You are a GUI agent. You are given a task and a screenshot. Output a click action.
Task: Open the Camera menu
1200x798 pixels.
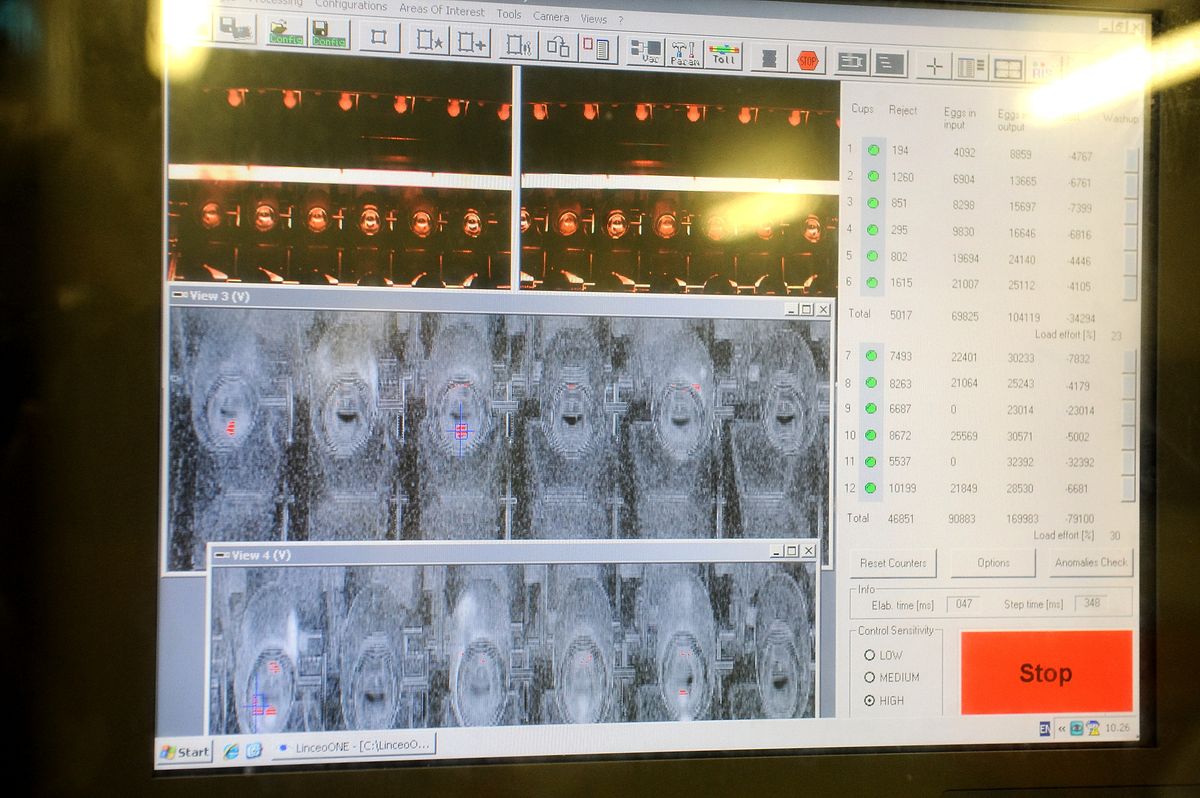tap(551, 16)
